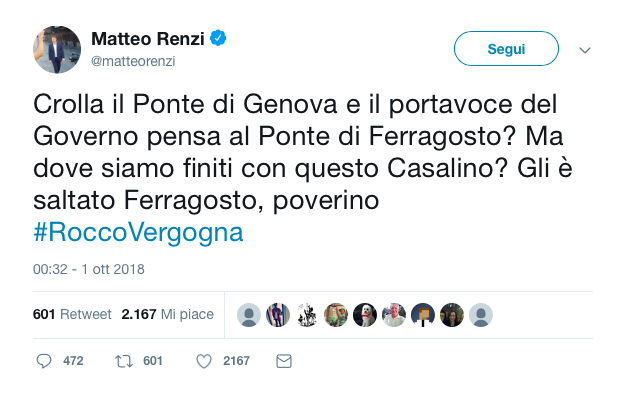Click the reply speech bubble icon
The height and width of the screenshot is (395, 628).
click(44, 361)
